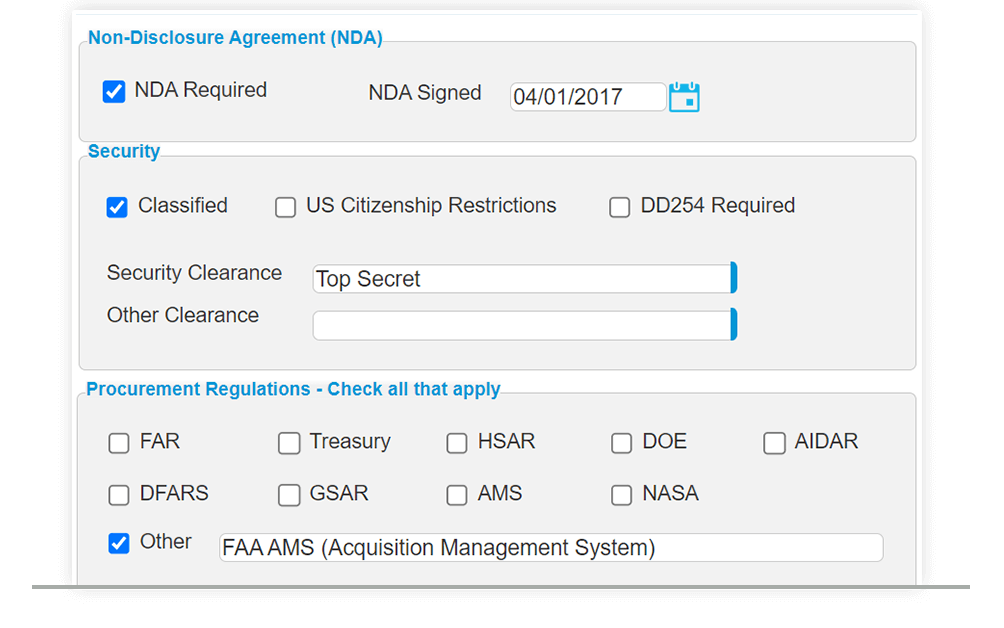The height and width of the screenshot is (628, 1004).
Task: Expand the Security Clearance dropdown
Action: 733,278
